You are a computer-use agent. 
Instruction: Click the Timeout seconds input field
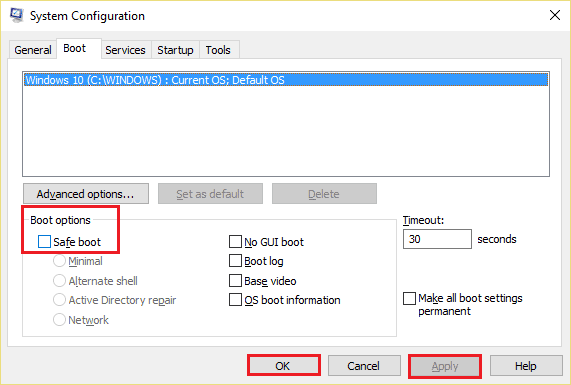(x=437, y=239)
